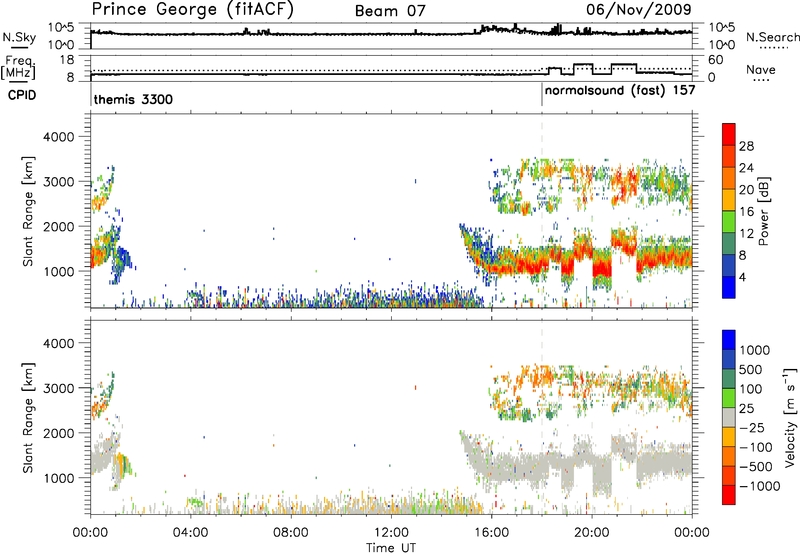Click the "20:00" time tick label
Viewport: 800px width, 554px height.
592,533
